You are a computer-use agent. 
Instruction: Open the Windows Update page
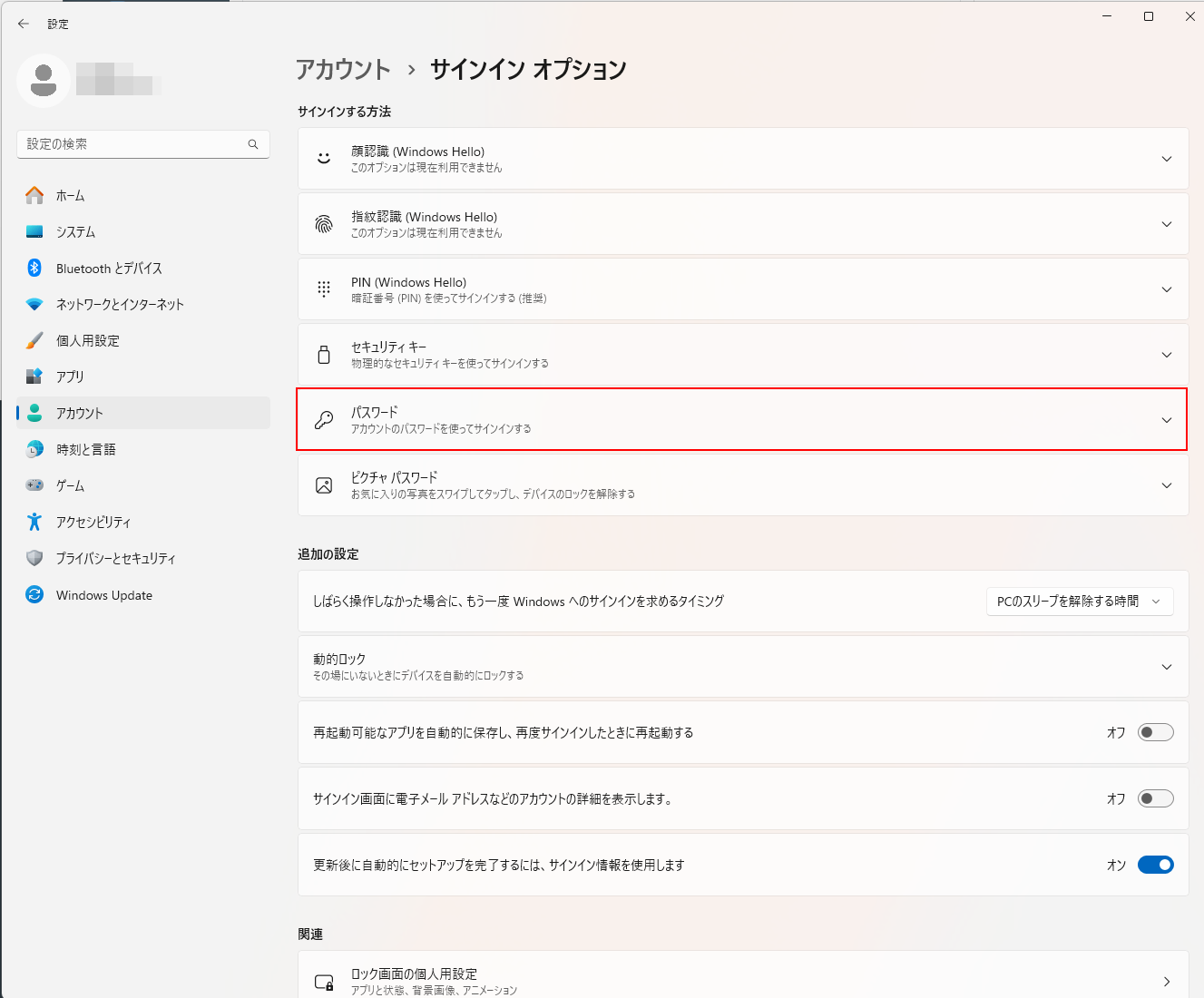143,595
